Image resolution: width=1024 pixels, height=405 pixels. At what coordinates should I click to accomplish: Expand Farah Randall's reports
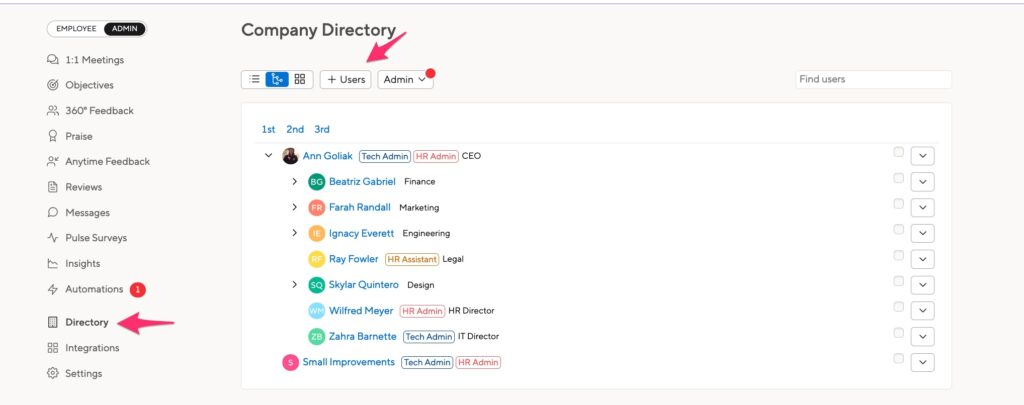[x=295, y=207]
